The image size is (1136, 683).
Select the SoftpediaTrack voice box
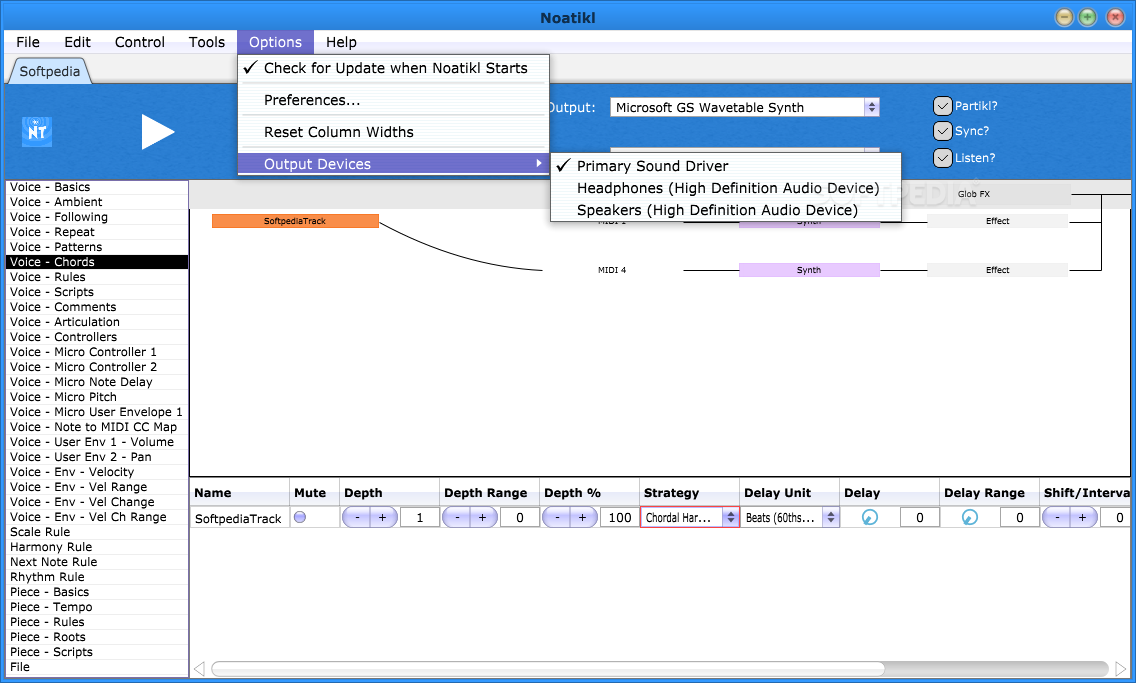pos(295,221)
